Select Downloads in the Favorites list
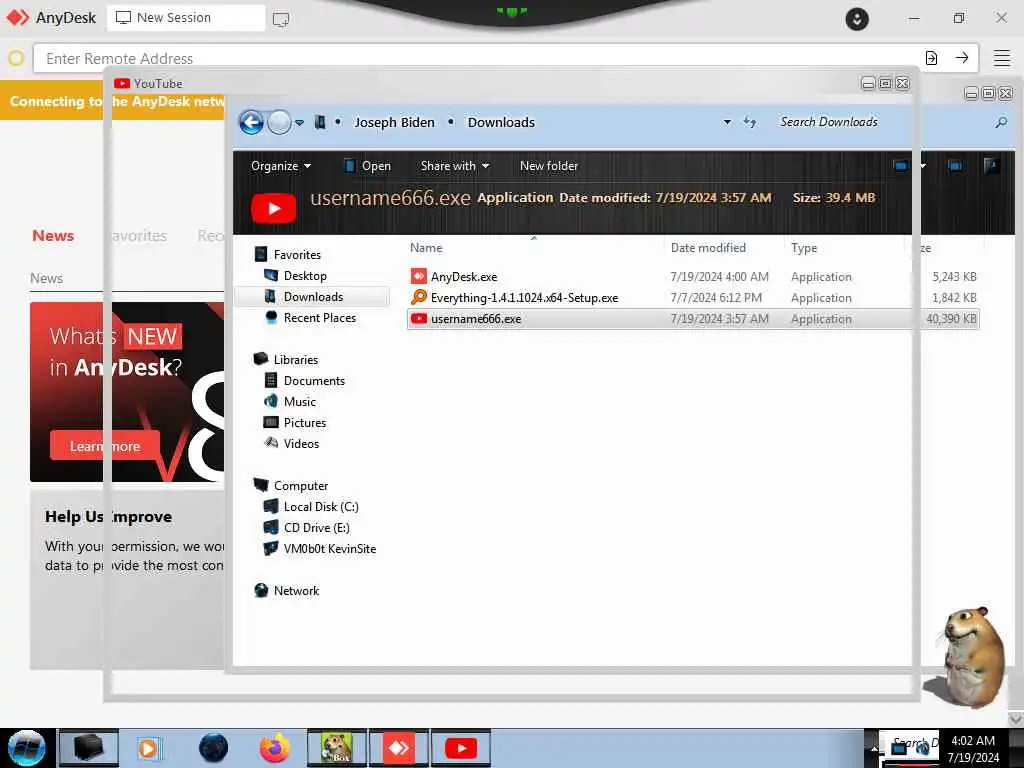The width and height of the screenshot is (1024, 768). 313,296
